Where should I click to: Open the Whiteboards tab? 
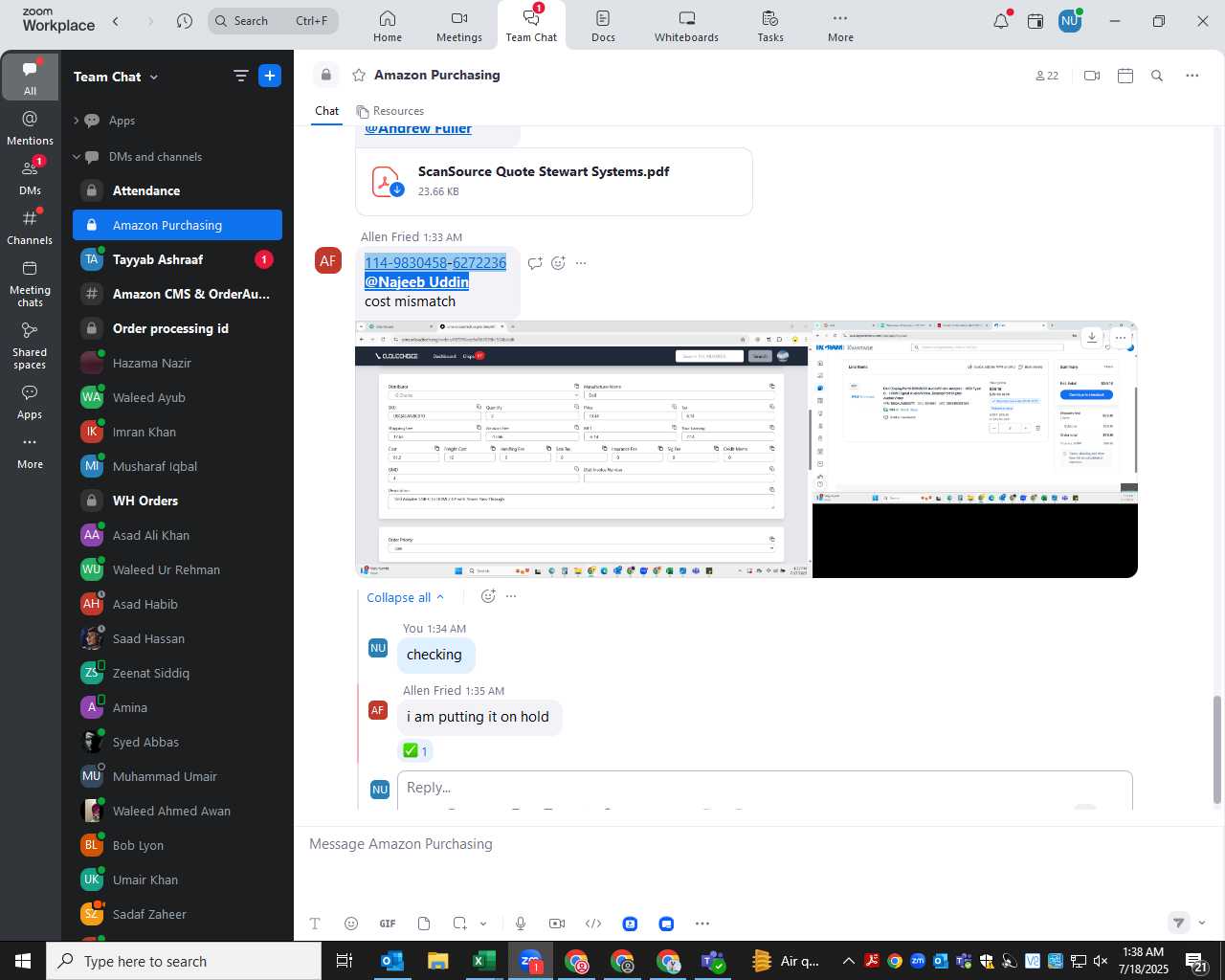[686, 26]
